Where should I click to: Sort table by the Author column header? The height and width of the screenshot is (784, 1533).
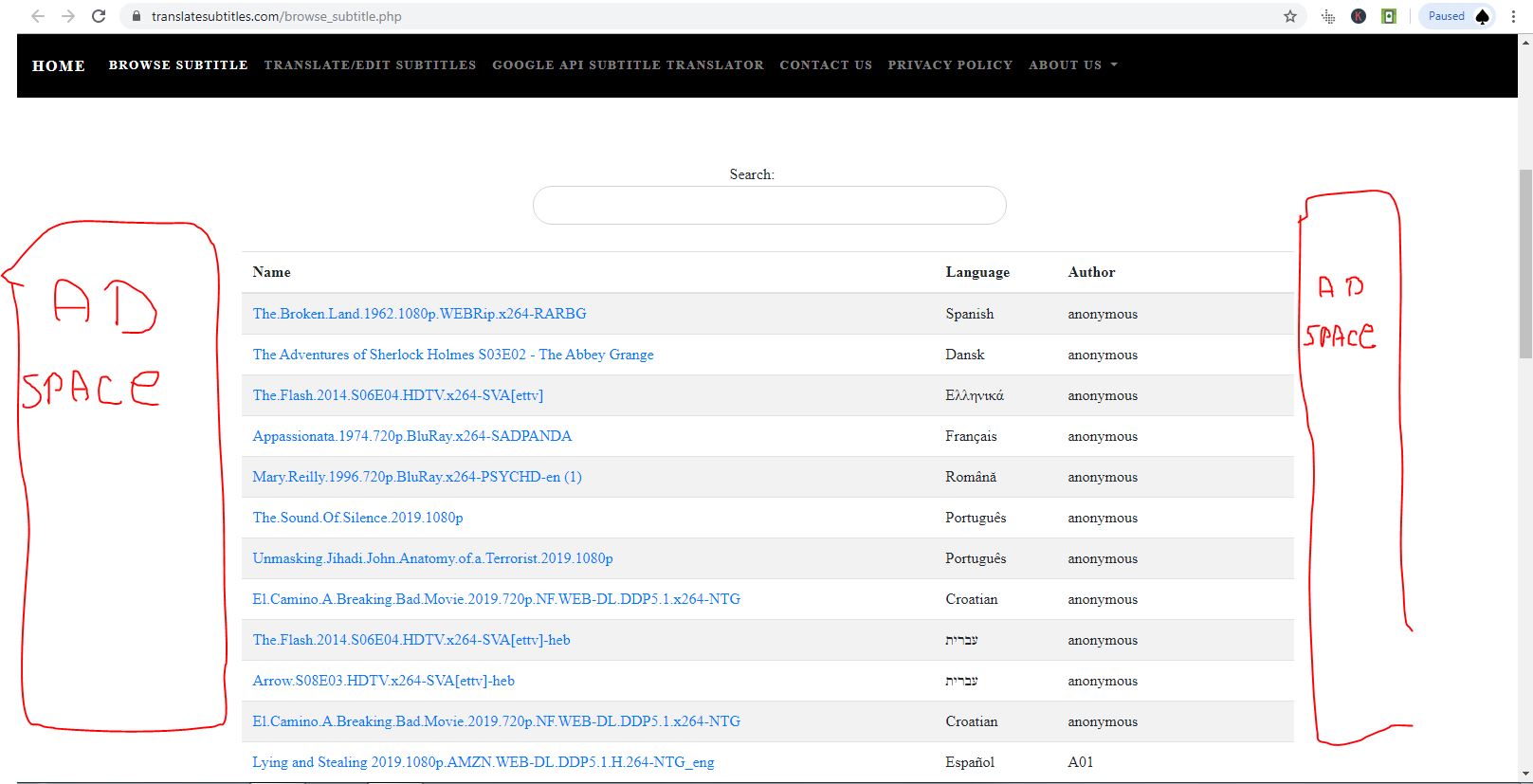point(1091,272)
